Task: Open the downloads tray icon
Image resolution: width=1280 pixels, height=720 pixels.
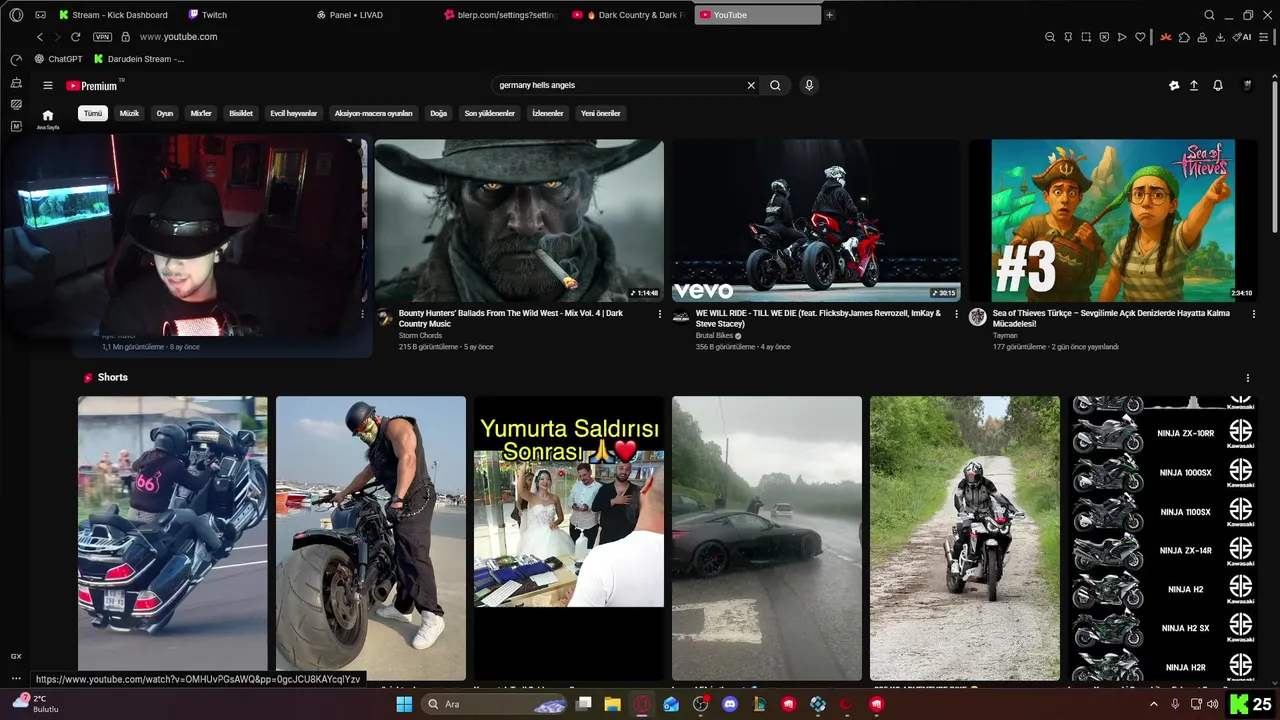Action: pyautogui.click(x=1221, y=37)
